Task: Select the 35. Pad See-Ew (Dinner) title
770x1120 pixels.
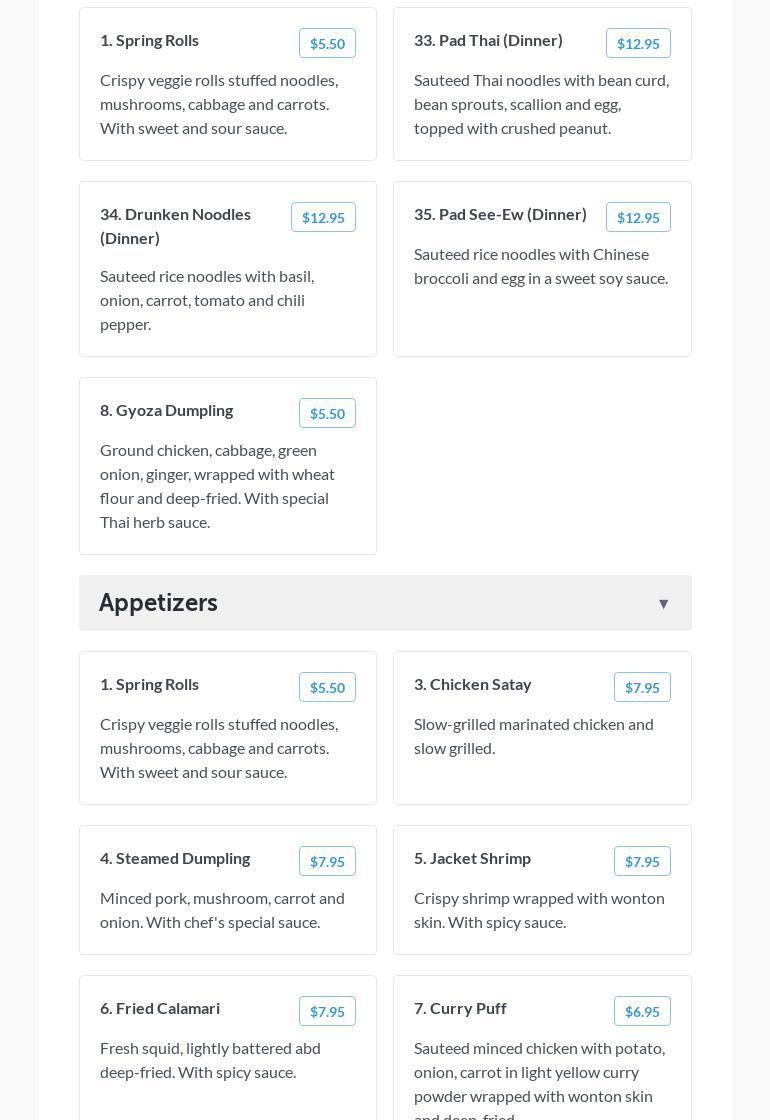Action: pos(500,214)
